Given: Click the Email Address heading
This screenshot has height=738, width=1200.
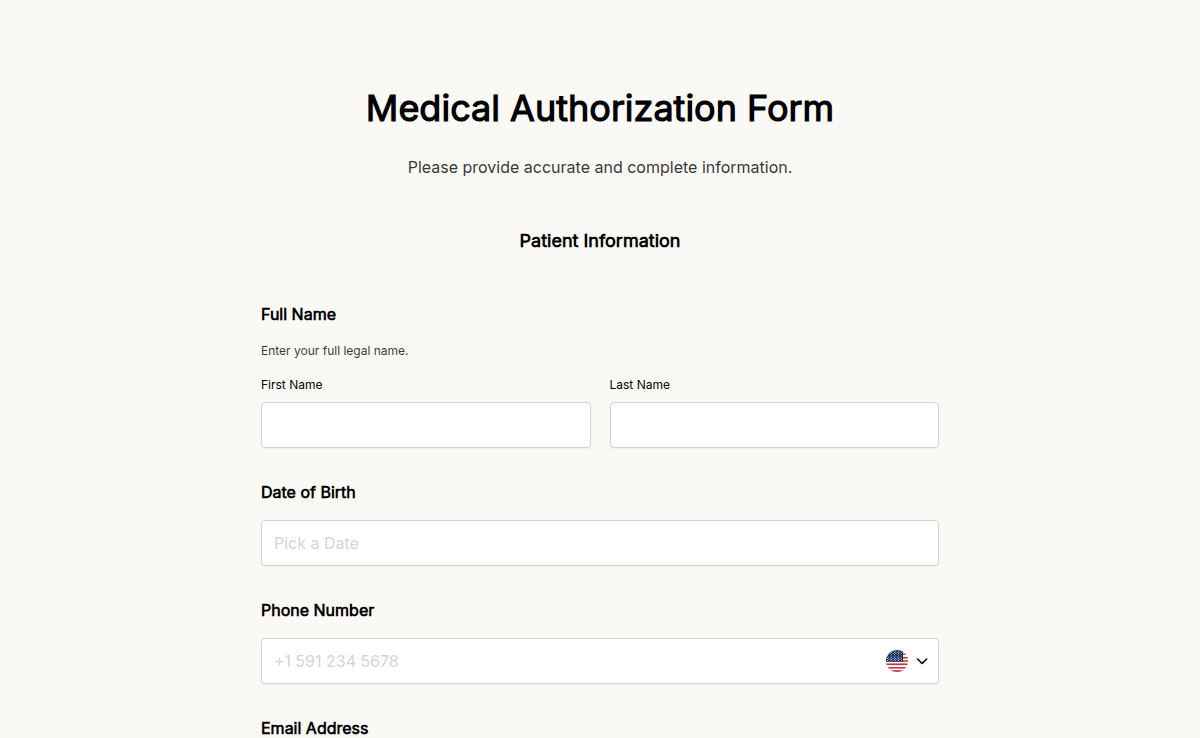Looking at the screenshot, I should (x=314, y=727).
